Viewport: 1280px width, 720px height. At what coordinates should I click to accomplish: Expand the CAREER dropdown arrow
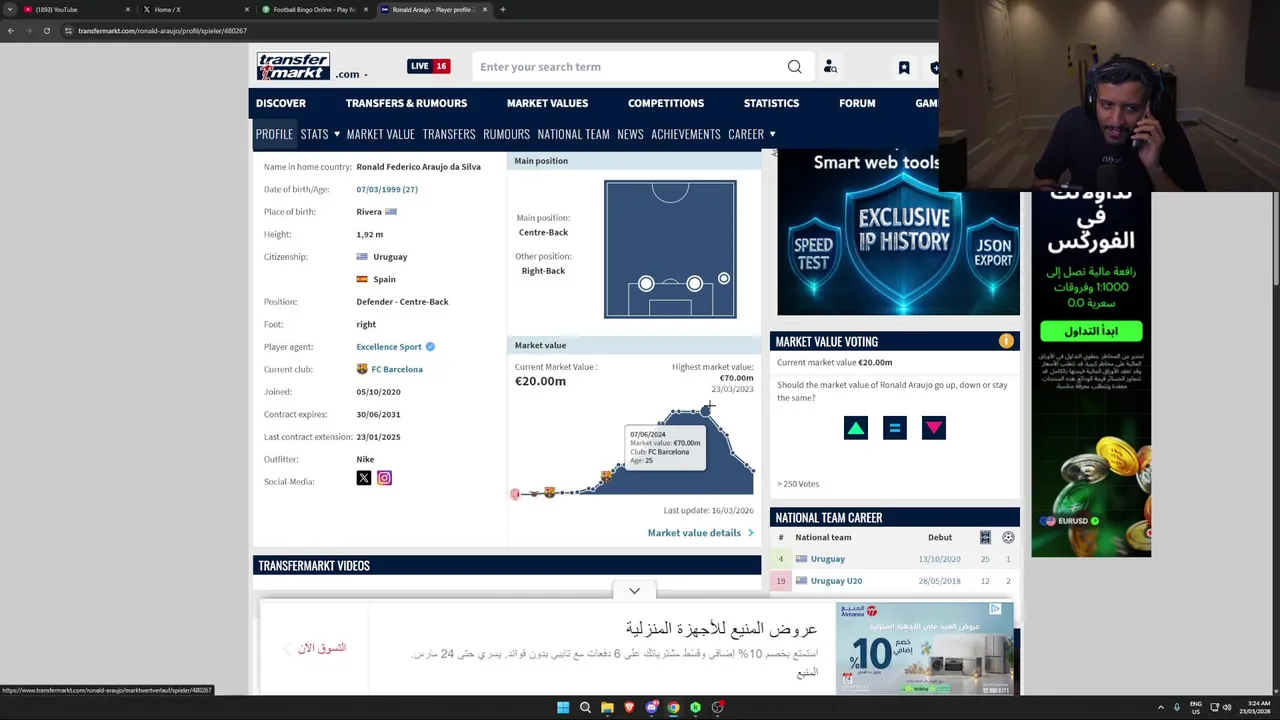pyautogui.click(x=772, y=134)
